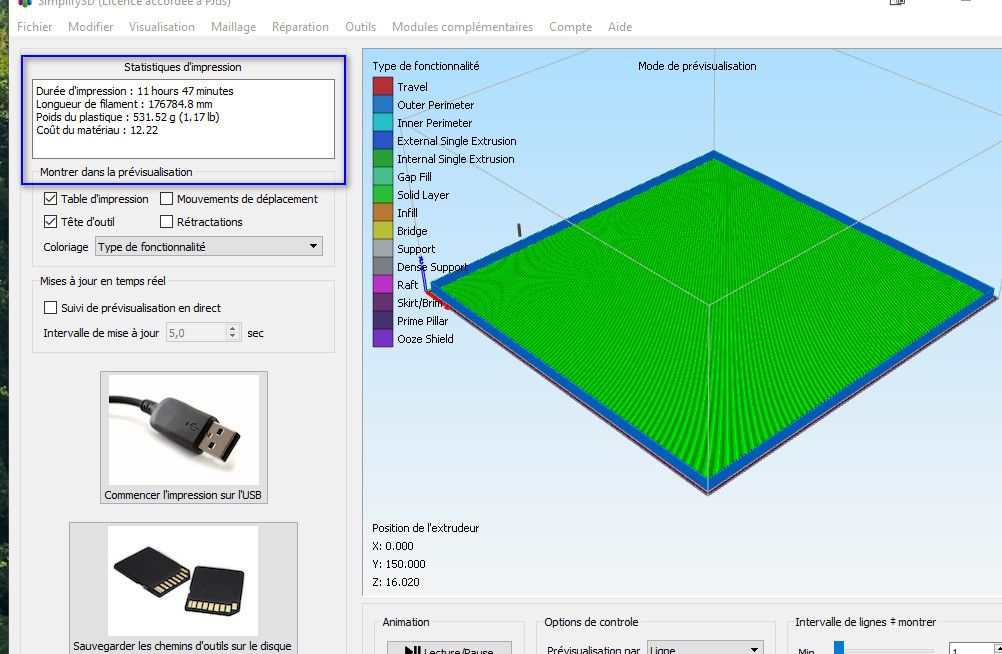Viewport: 1002px width, 654px height.
Task: Decrease update interval with down arrow
Action: [233, 337]
